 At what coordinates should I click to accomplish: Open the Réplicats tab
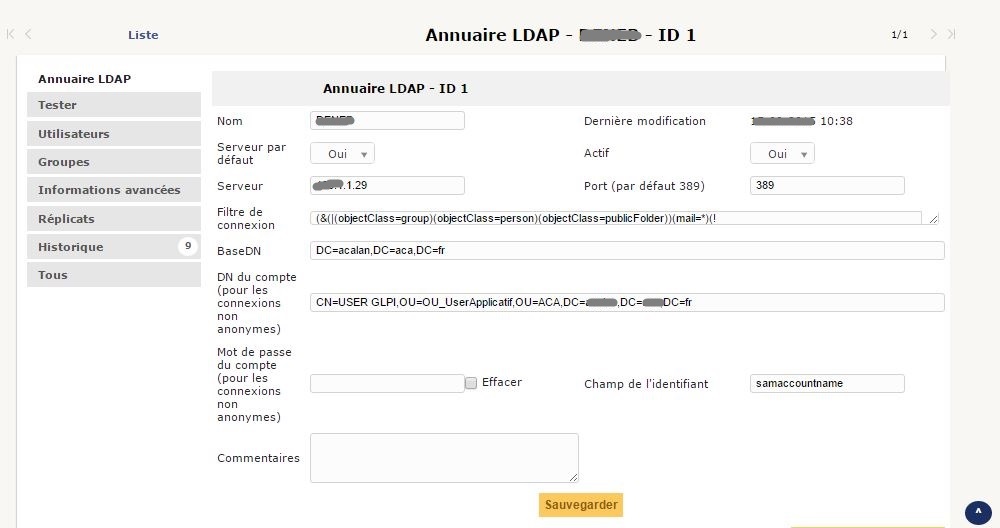[x=113, y=218]
